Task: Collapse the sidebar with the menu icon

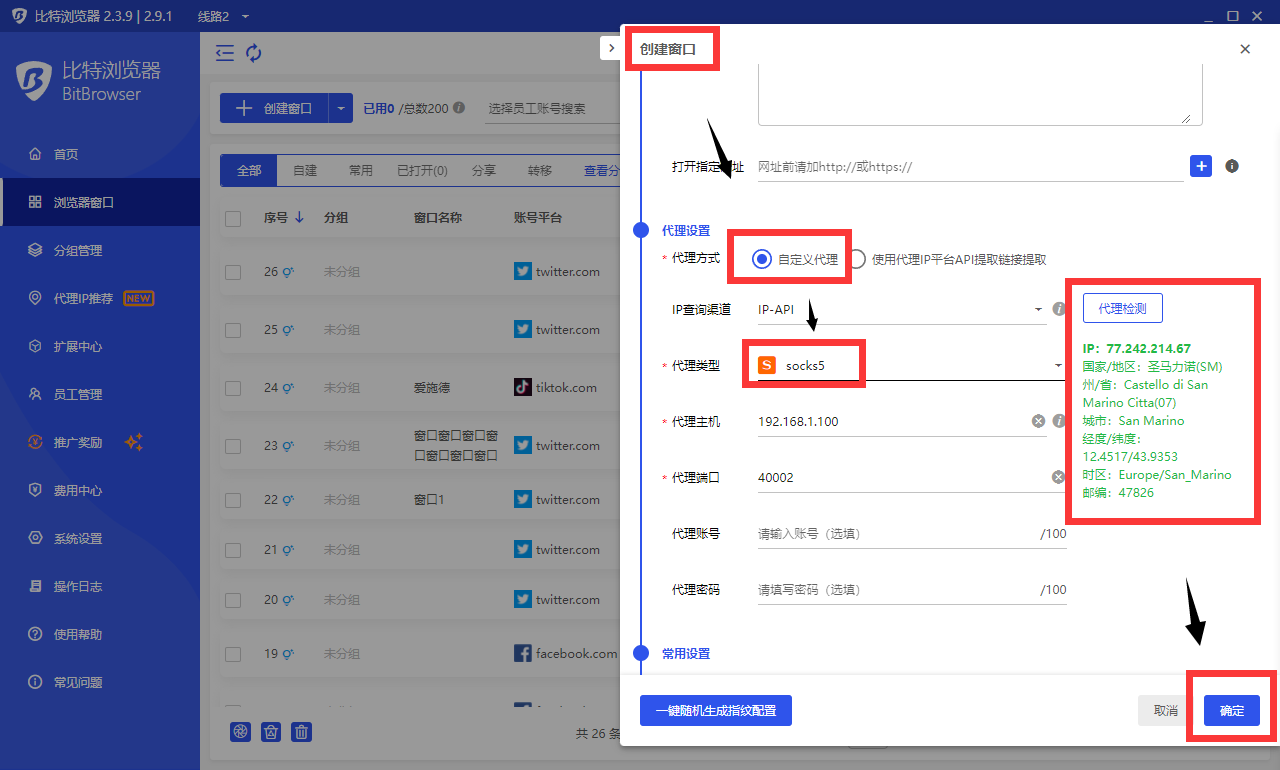Action: (225, 53)
